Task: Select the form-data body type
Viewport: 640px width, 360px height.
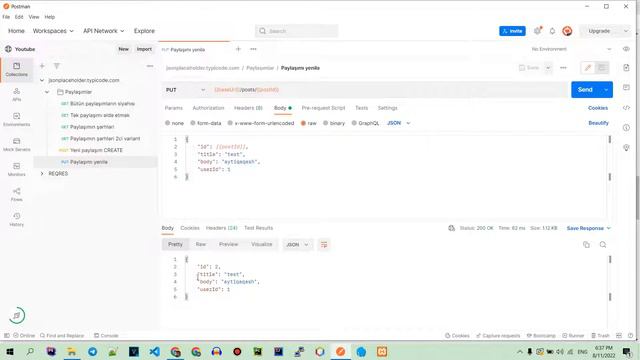Action: (206, 123)
